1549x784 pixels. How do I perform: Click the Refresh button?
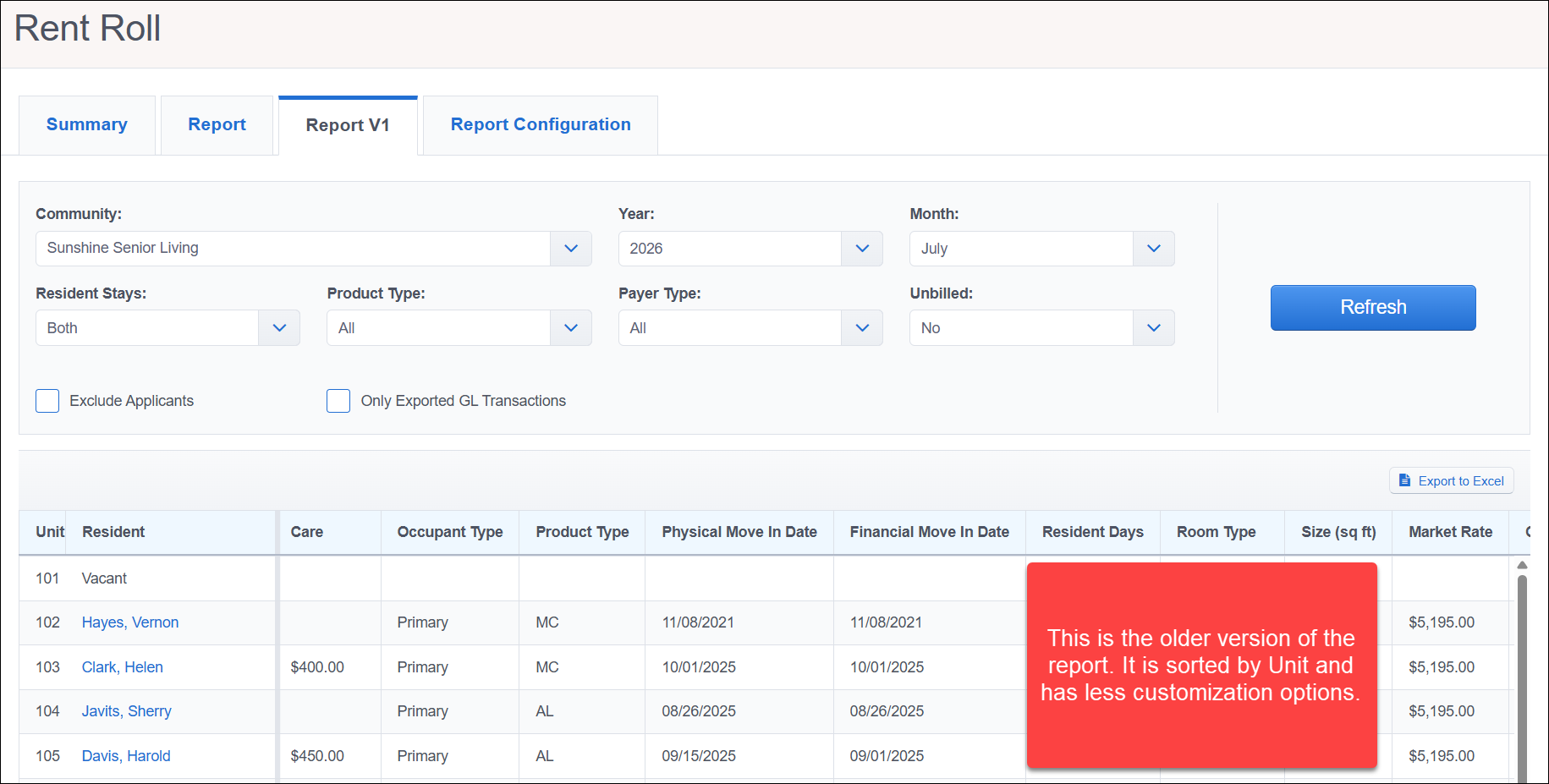[1373, 308]
